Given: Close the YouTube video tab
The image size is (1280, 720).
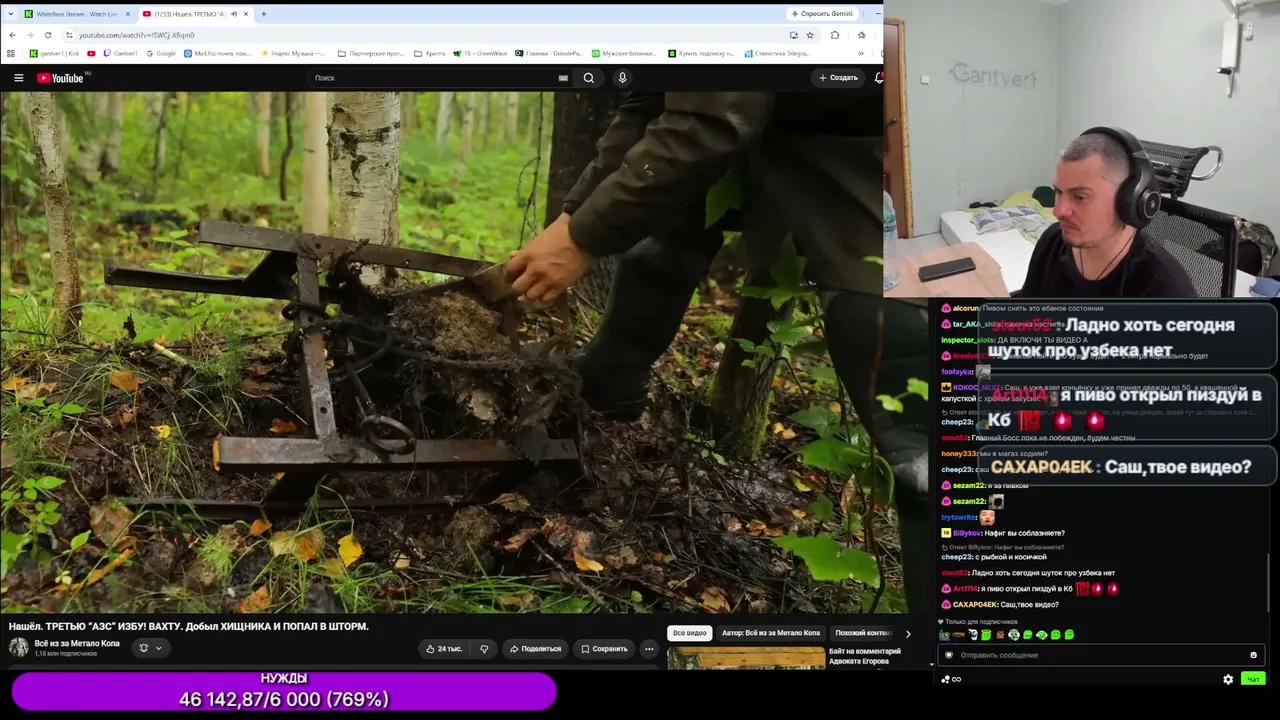Looking at the screenshot, I should (244, 14).
